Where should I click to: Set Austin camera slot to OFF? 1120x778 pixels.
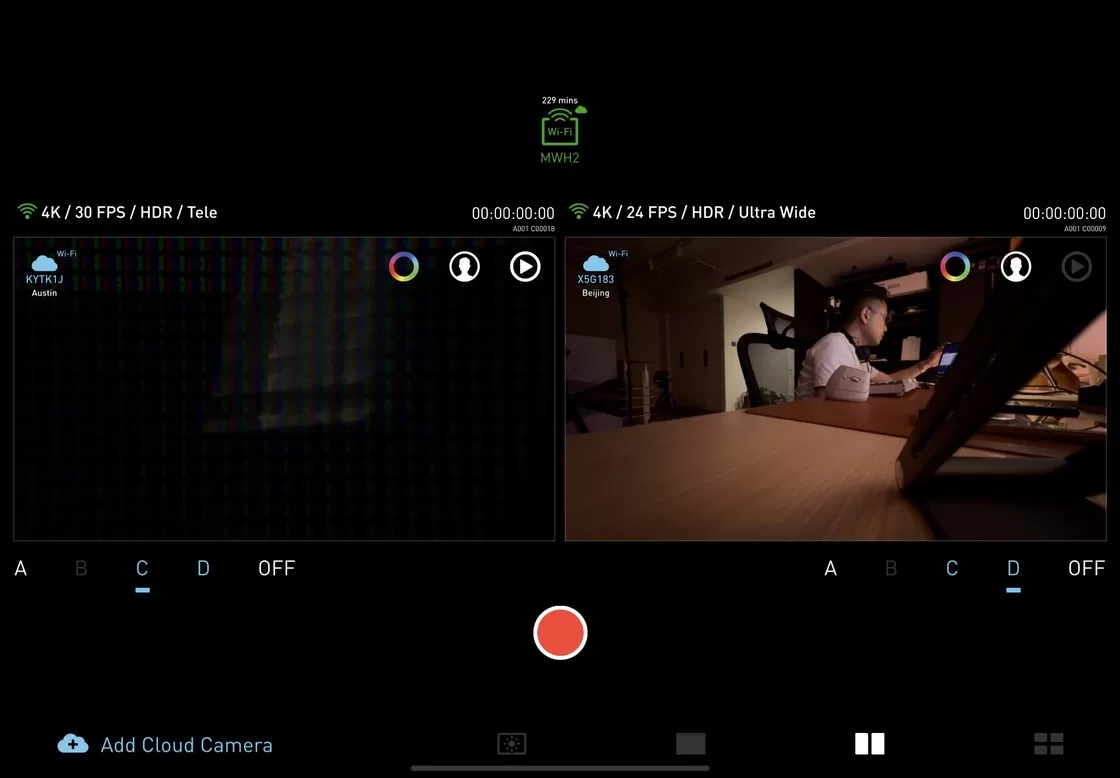tap(276, 569)
